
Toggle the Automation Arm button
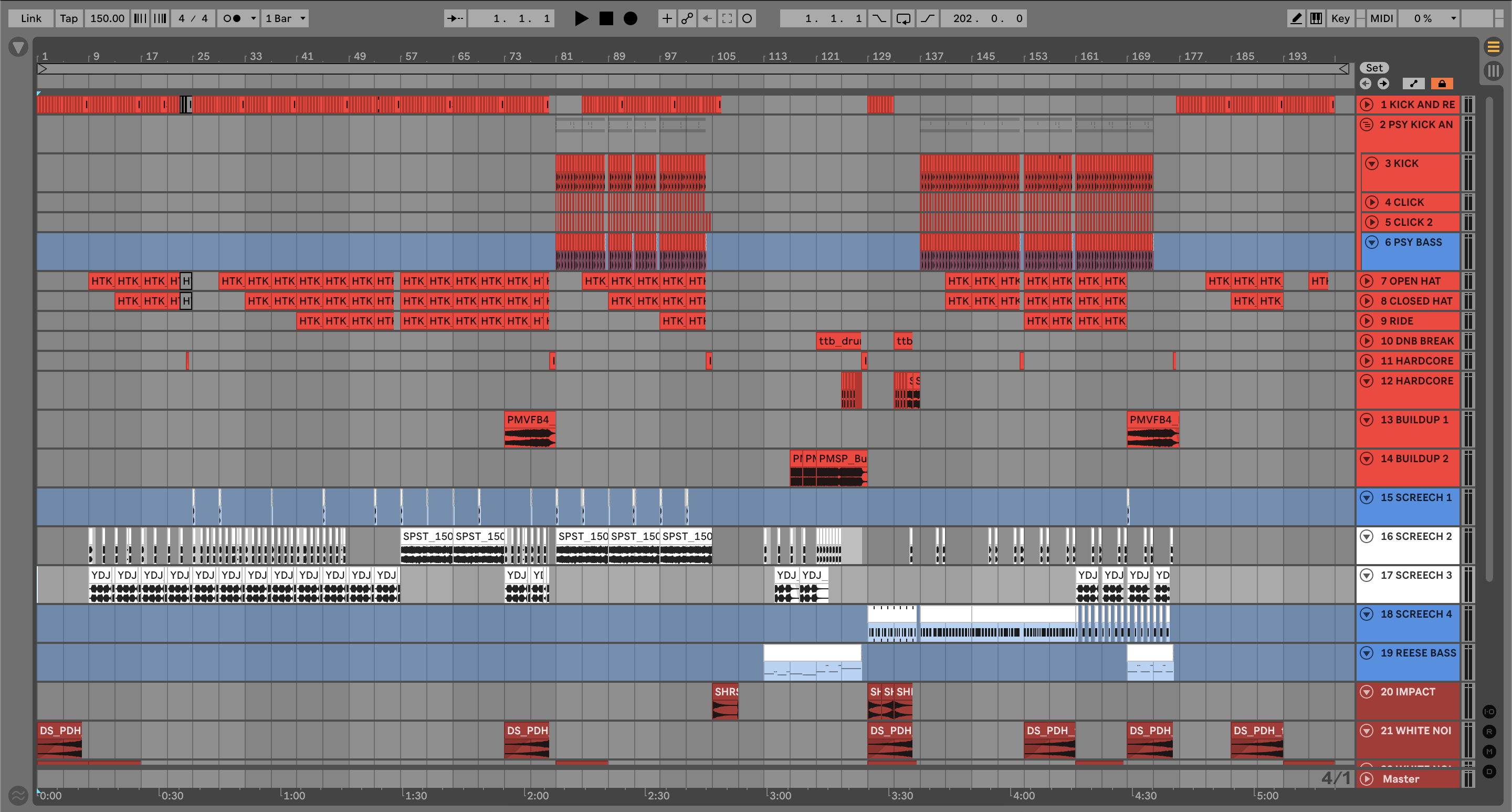[687, 18]
